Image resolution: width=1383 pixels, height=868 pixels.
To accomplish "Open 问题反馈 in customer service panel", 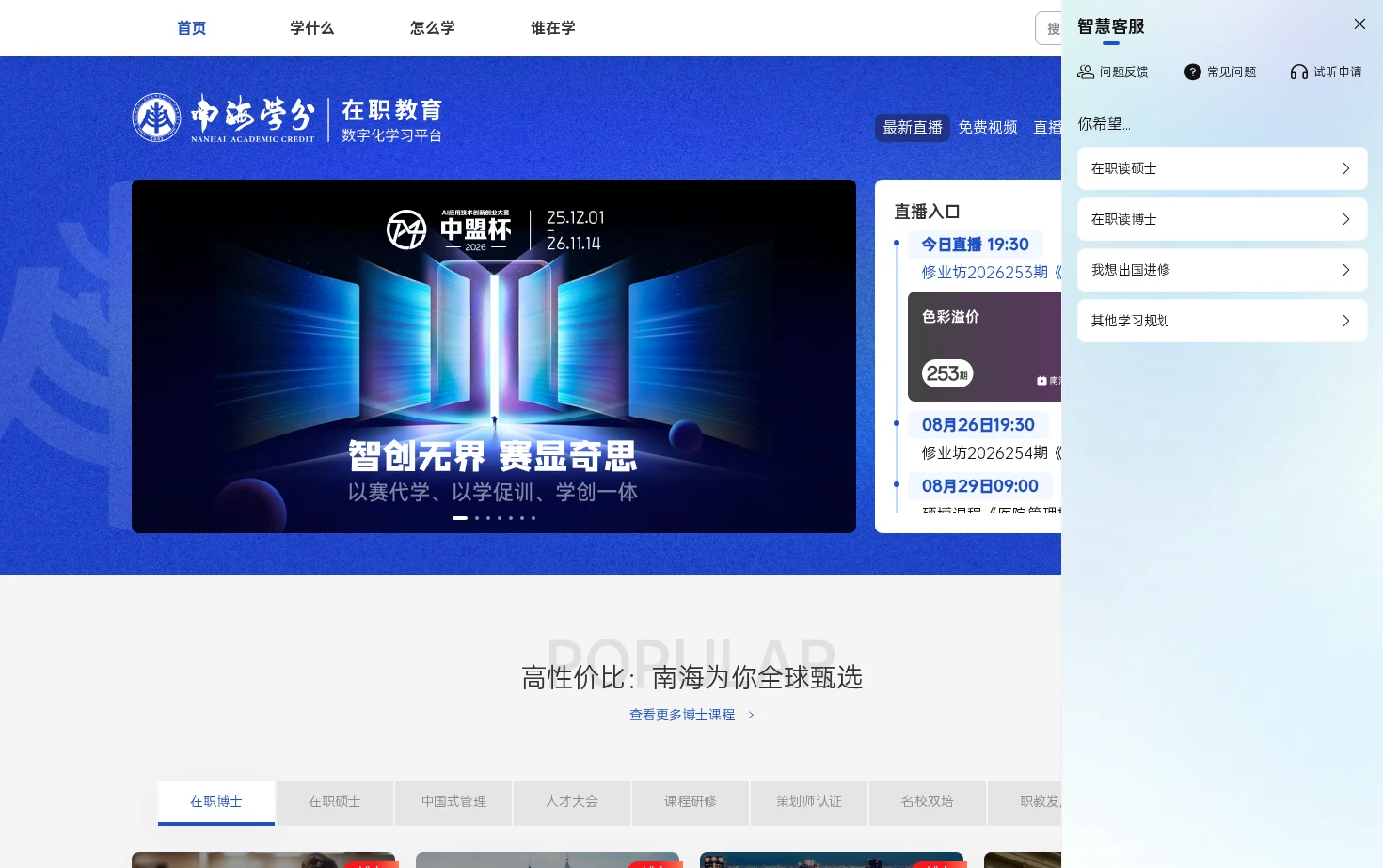I will pos(1113,71).
